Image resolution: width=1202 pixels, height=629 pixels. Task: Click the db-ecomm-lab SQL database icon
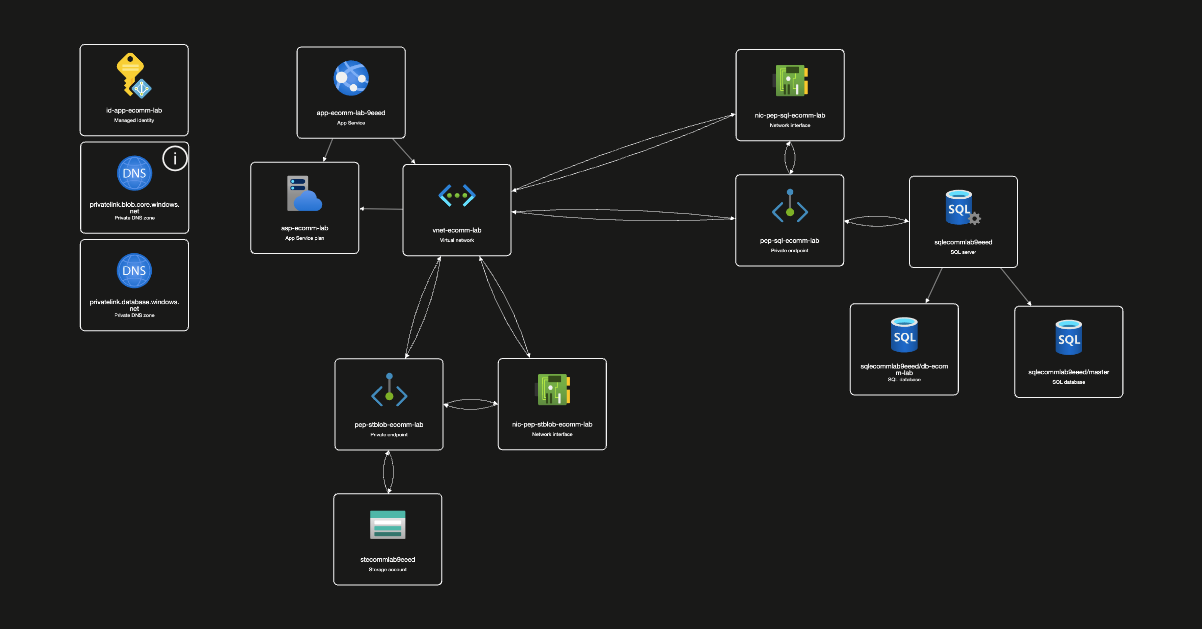pos(904,336)
